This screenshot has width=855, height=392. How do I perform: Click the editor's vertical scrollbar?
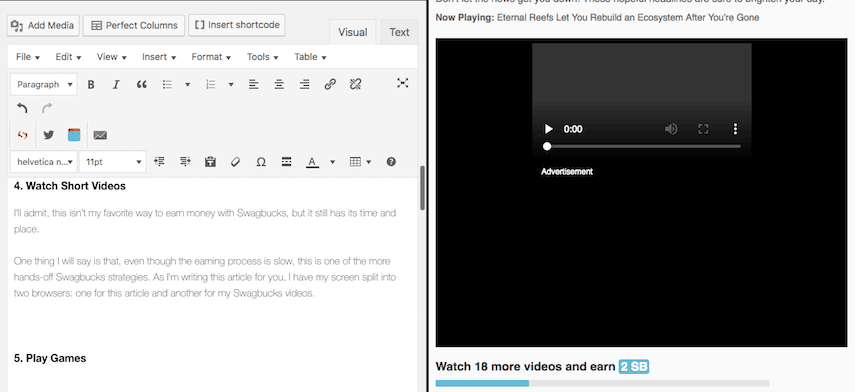[x=423, y=188]
